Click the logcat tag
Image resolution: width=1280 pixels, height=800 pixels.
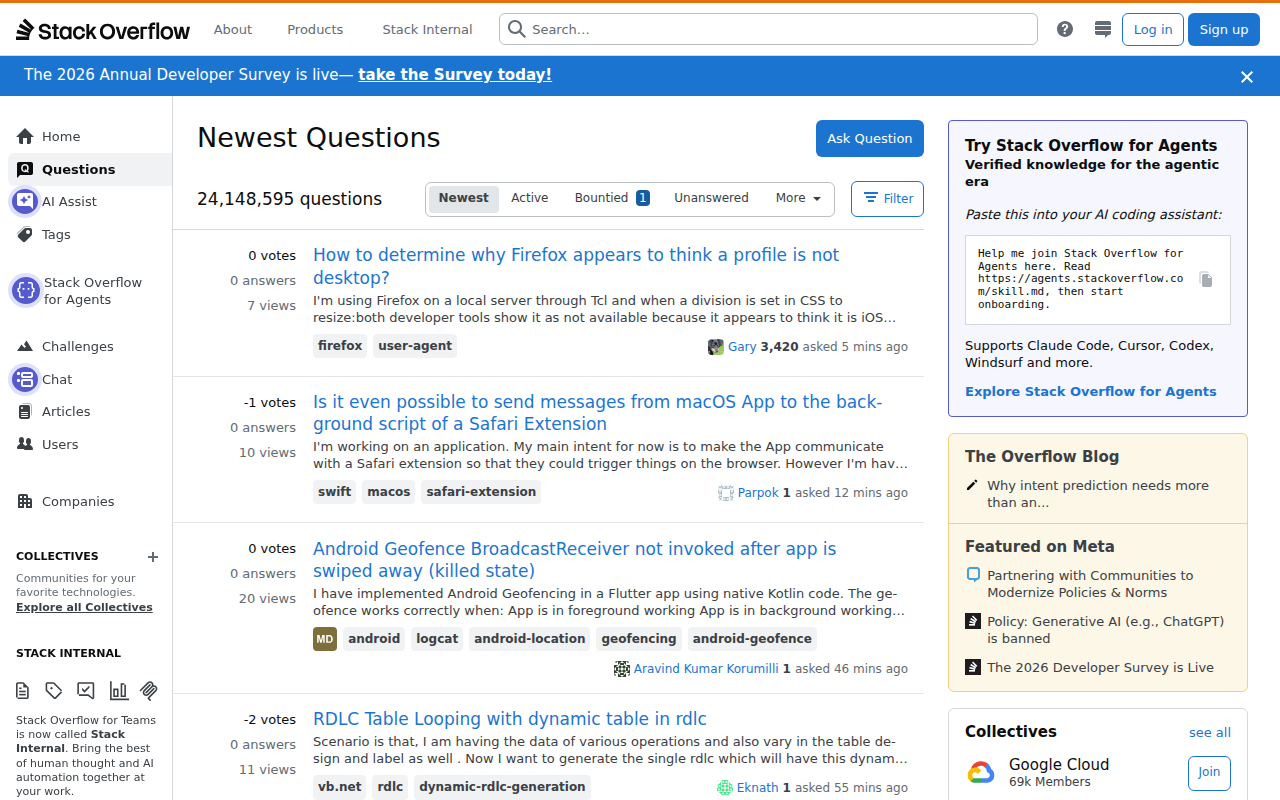coord(437,639)
